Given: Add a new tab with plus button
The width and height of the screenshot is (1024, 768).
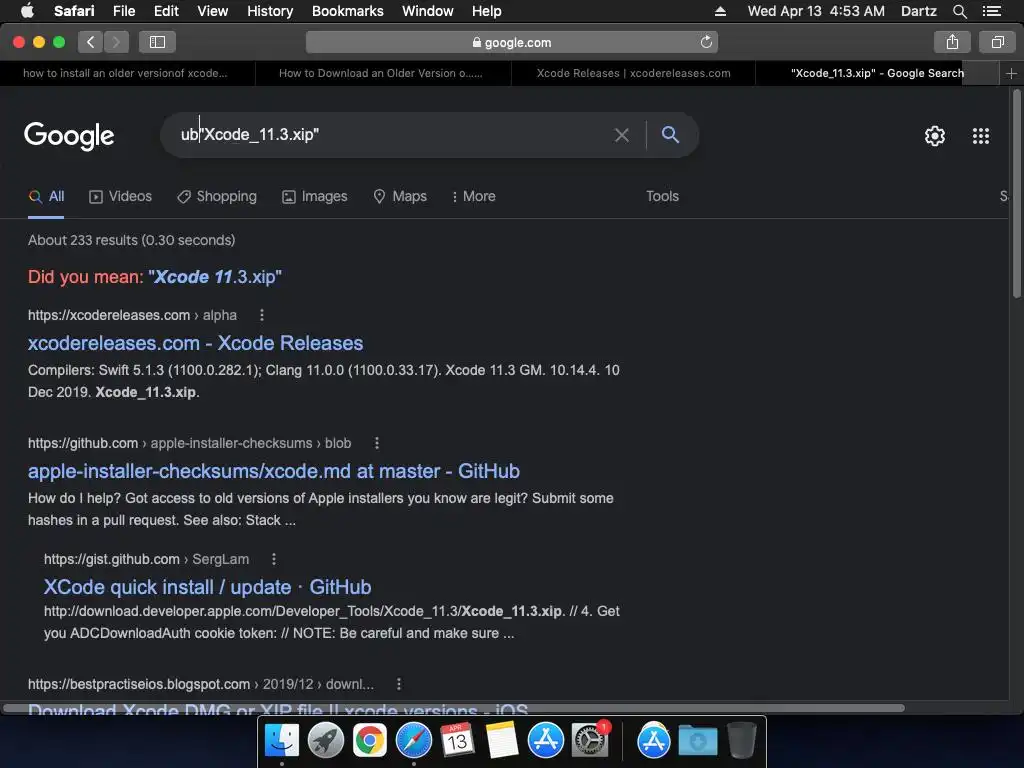Looking at the screenshot, I should [1011, 74].
